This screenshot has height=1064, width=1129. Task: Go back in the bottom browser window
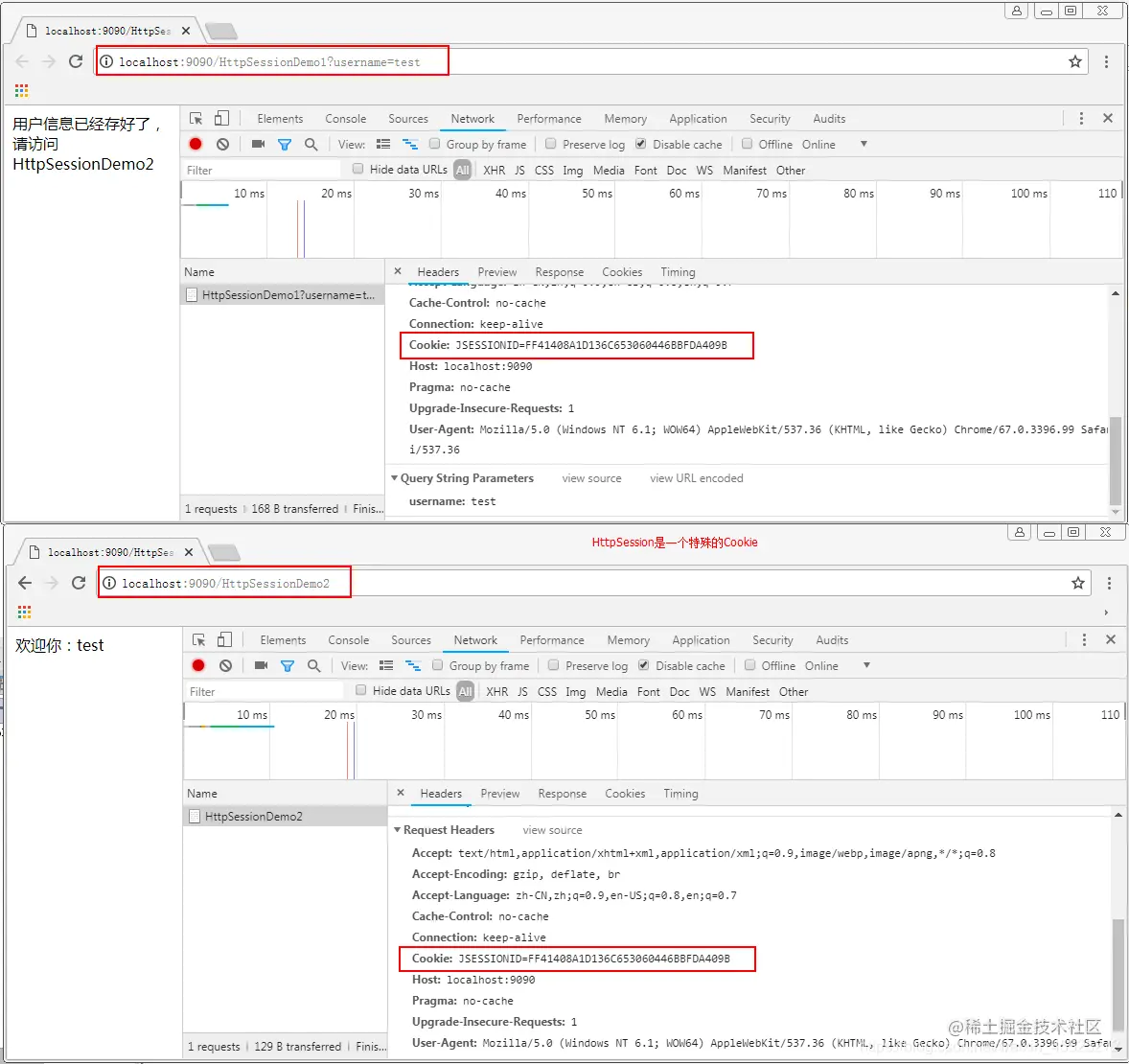pos(25,583)
